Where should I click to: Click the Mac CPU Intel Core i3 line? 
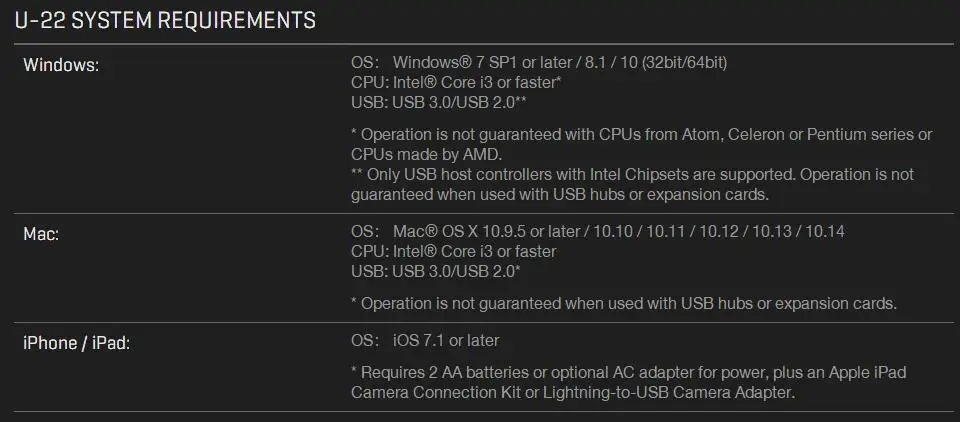pyautogui.click(x=454, y=251)
